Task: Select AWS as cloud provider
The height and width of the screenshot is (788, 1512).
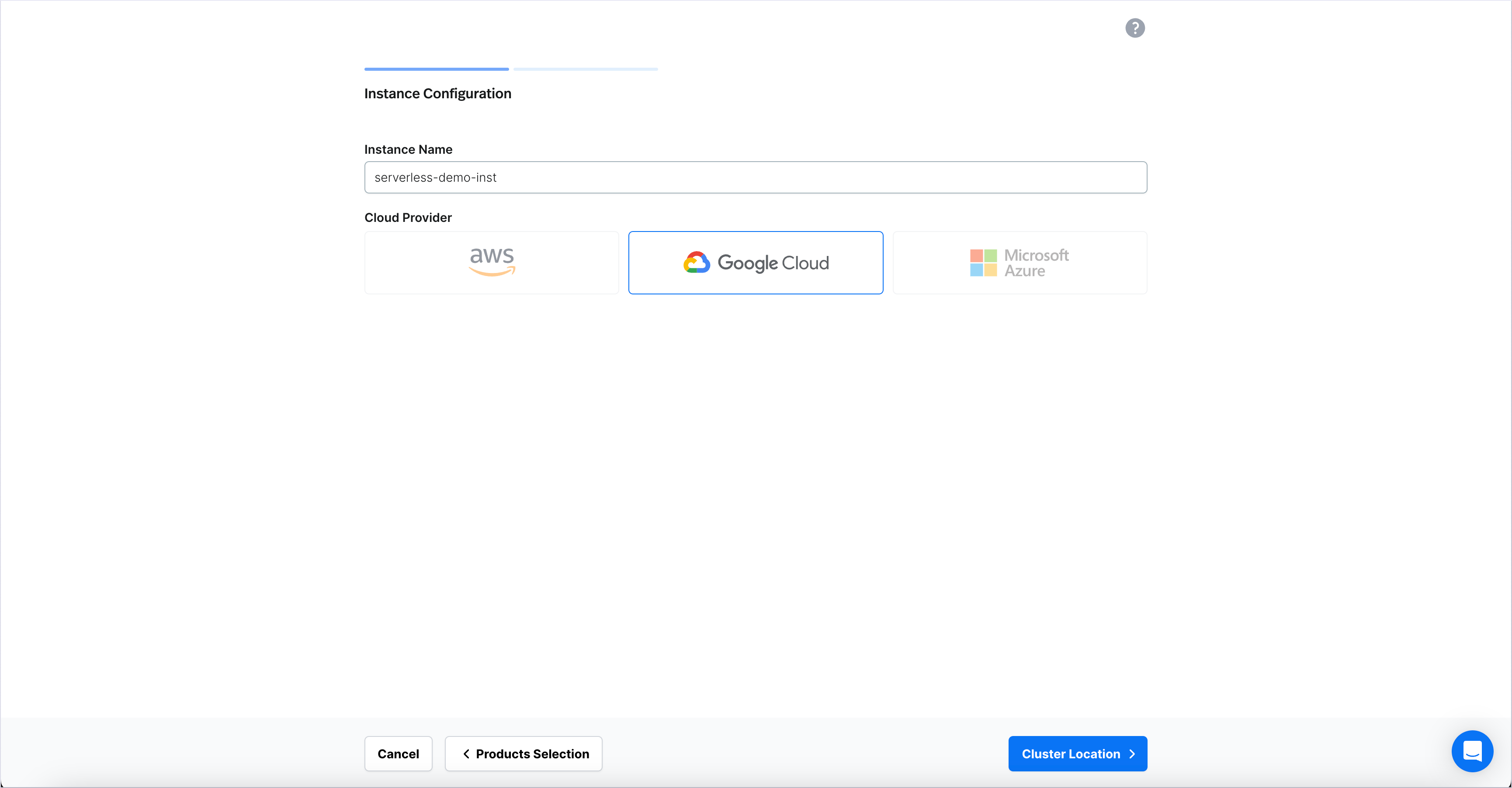Action: tap(491, 262)
